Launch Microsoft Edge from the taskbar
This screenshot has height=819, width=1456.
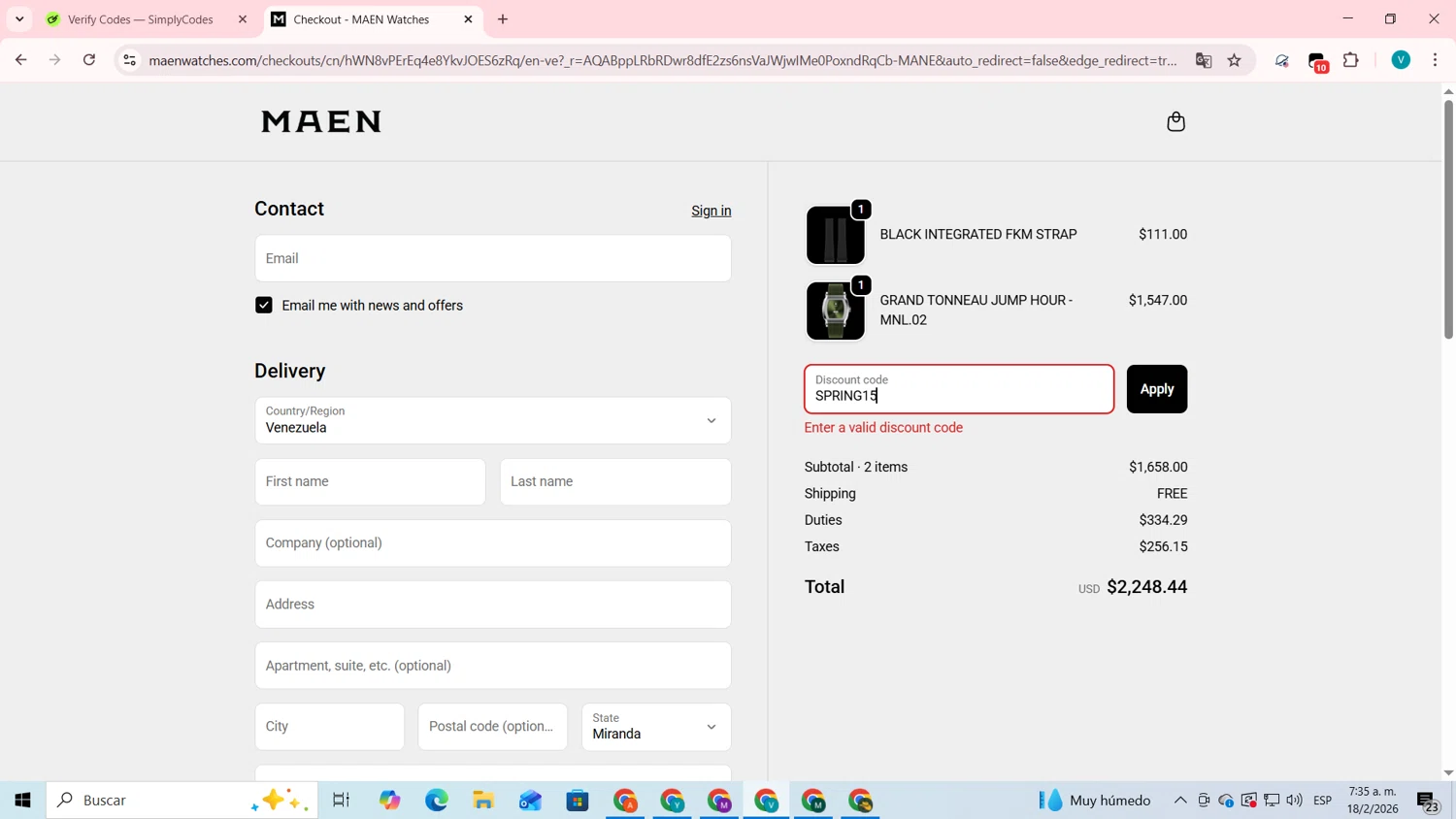(437, 801)
